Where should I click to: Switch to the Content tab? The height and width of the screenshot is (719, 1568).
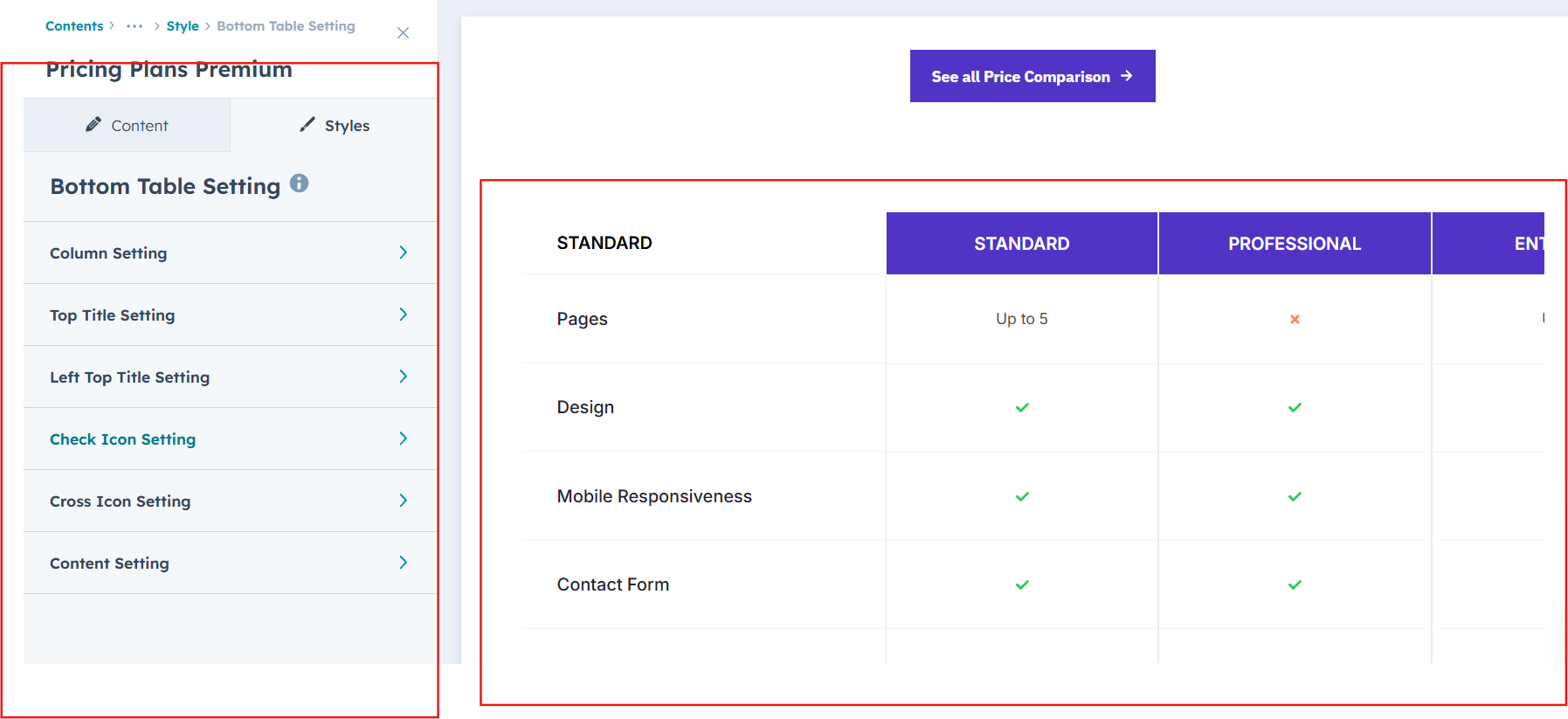[128, 126]
